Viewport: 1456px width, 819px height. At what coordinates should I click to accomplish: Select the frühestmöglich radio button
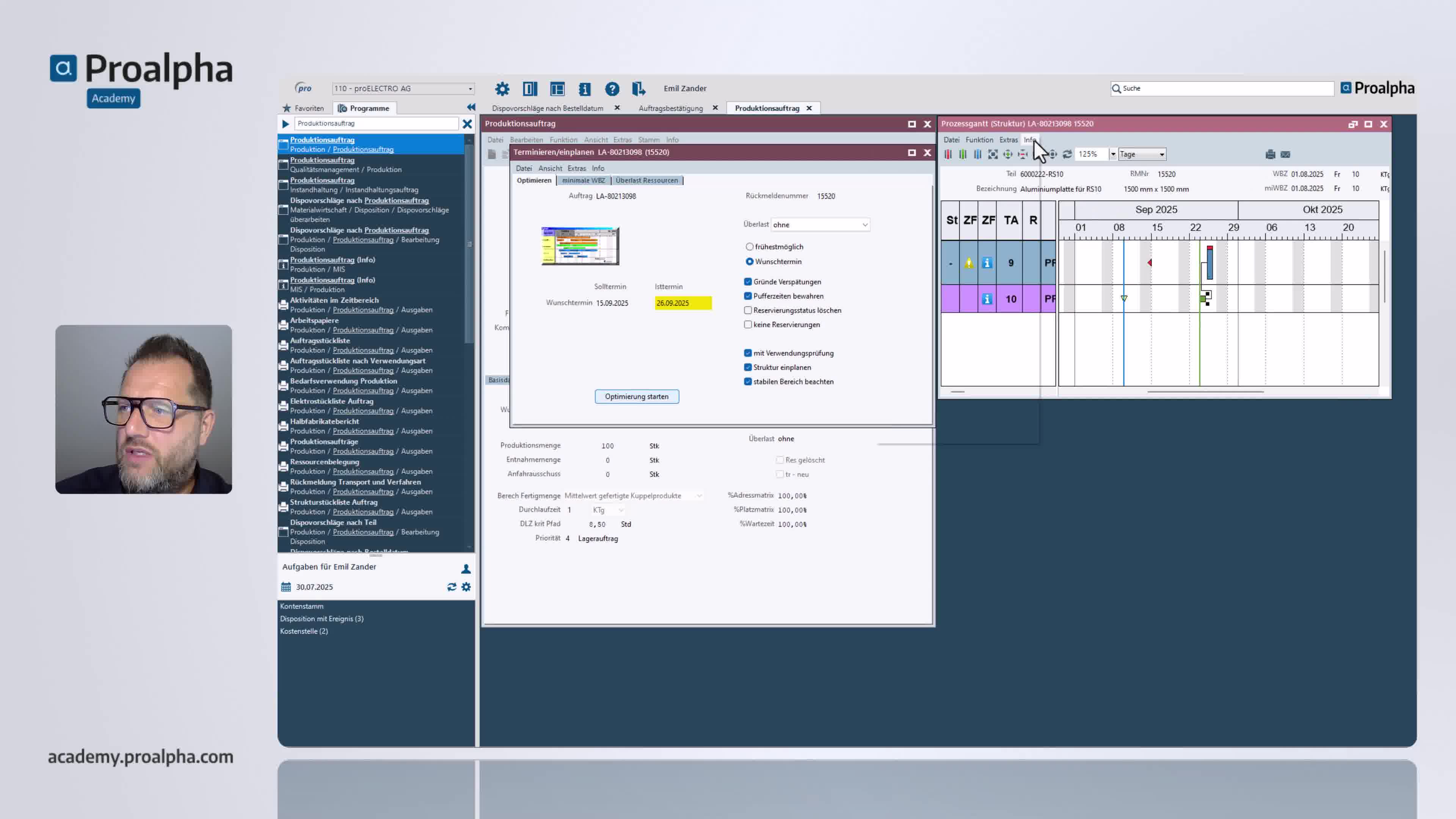750,246
